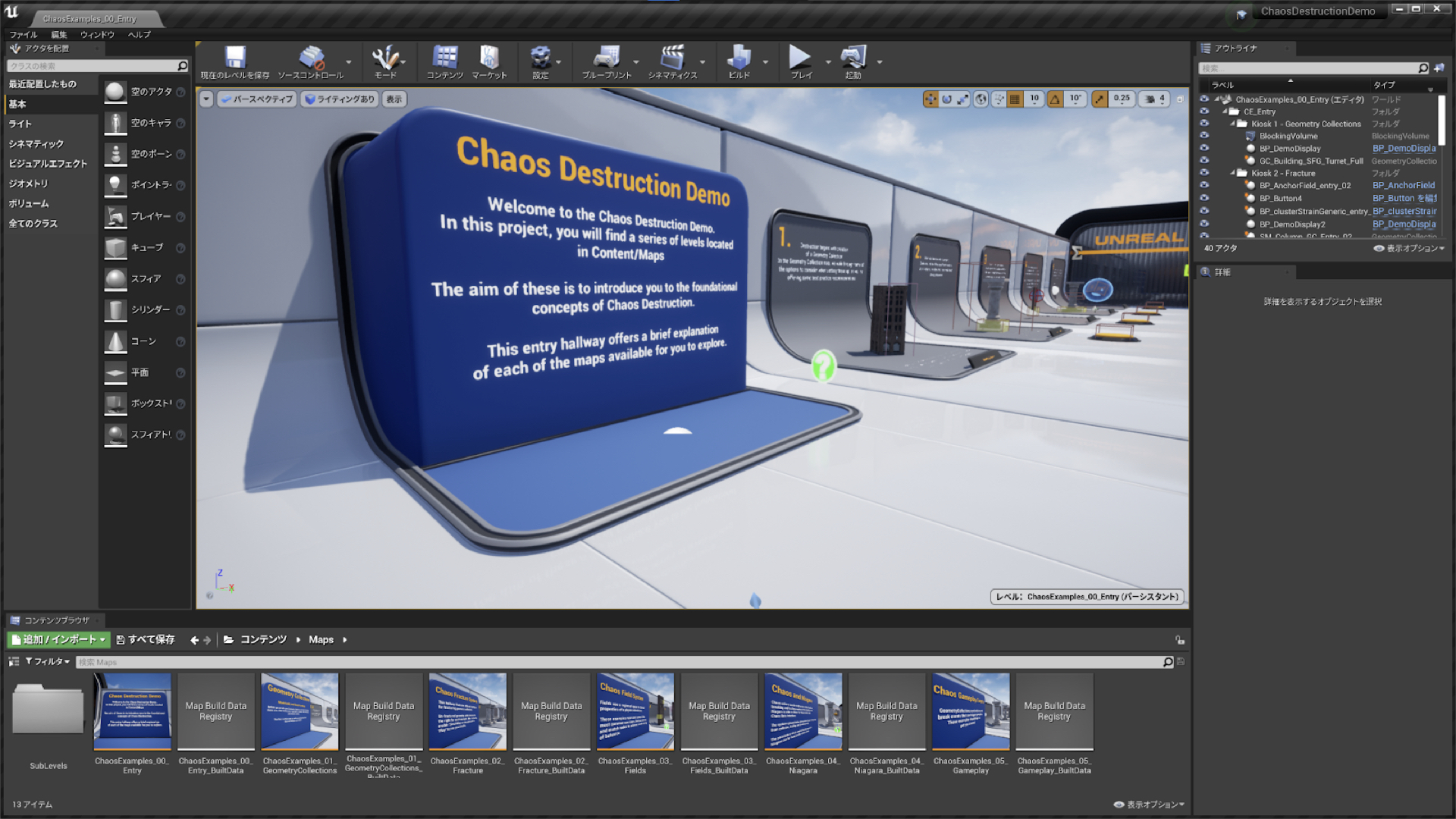The image size is (1456, 819).
Task: Click the Cone (コーン) shape icon
Action: coord(115,341)
